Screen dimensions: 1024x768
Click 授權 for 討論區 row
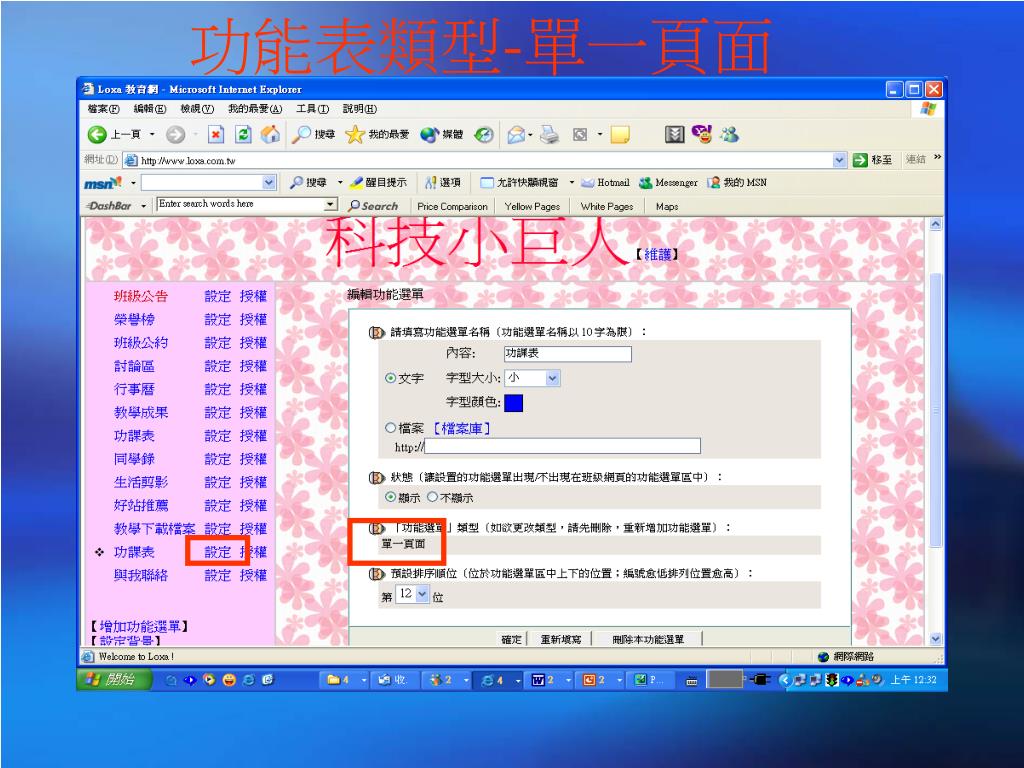click(x=253, y=366)
